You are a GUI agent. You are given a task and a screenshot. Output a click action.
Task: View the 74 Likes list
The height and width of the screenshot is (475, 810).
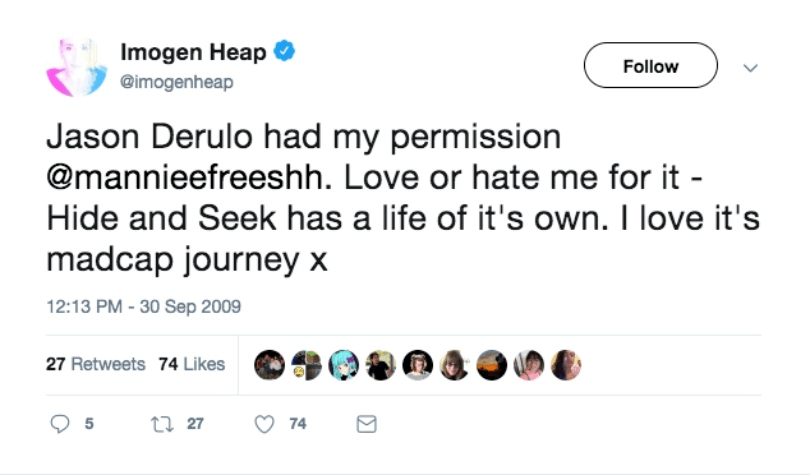pyautogui.click(x=192, y=364)
